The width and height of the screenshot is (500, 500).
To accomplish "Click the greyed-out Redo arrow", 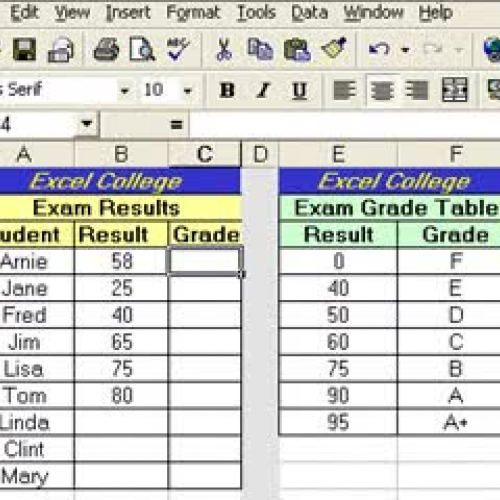I will (x=432, y=49).
